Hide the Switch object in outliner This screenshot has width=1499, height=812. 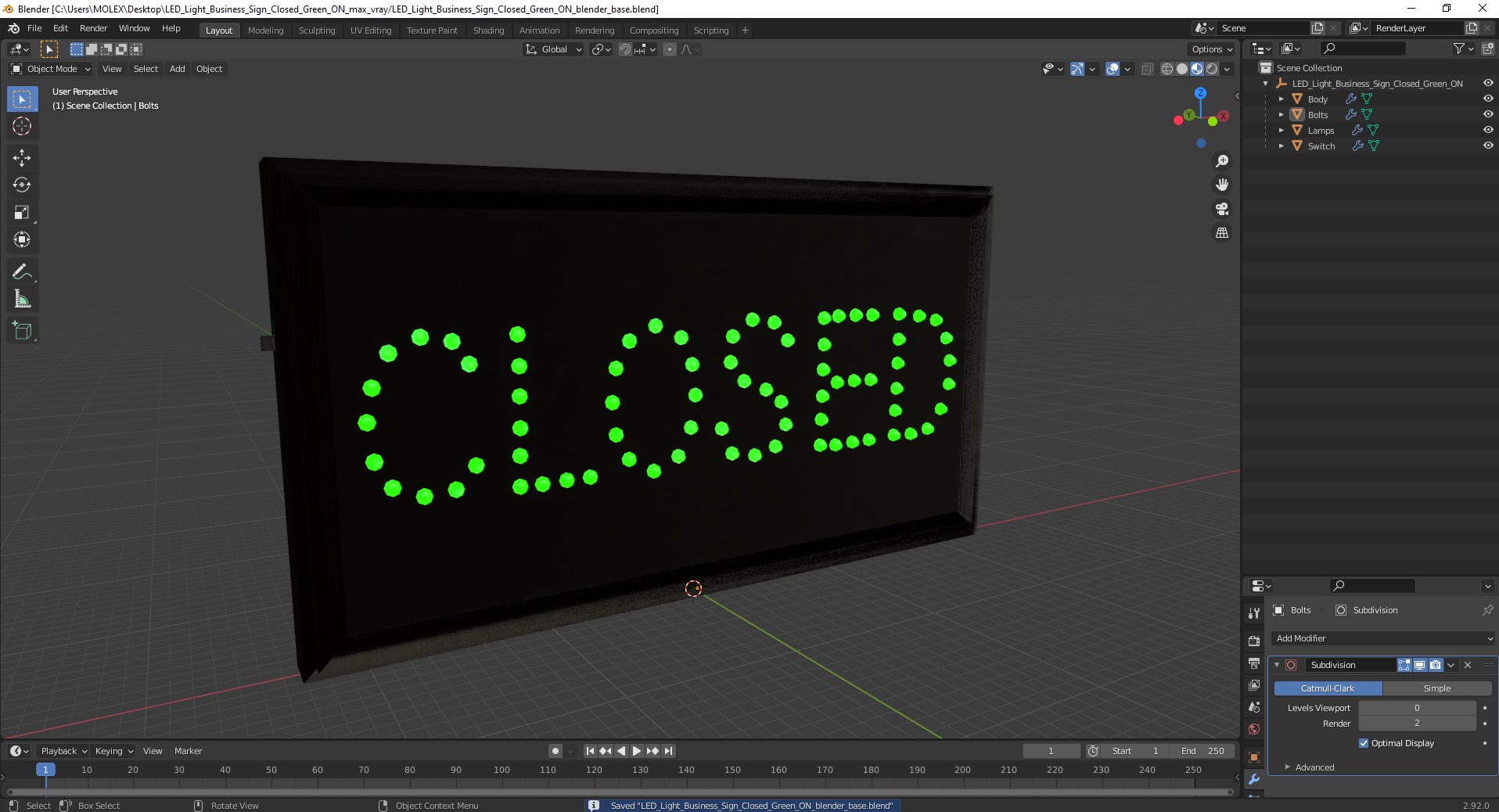[x=1488, y=146]
